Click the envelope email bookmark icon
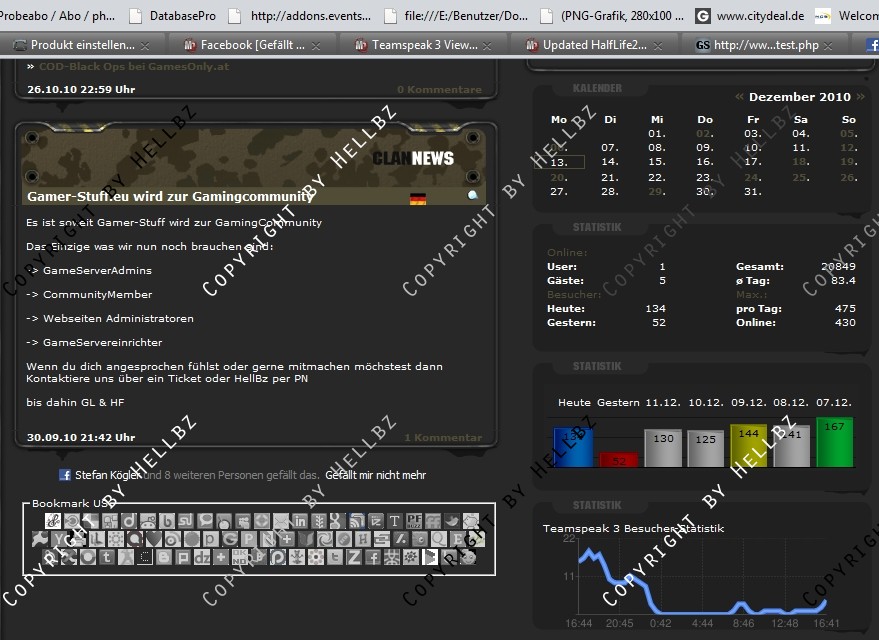Screen dimensions: 879x640 pos(281,521)
